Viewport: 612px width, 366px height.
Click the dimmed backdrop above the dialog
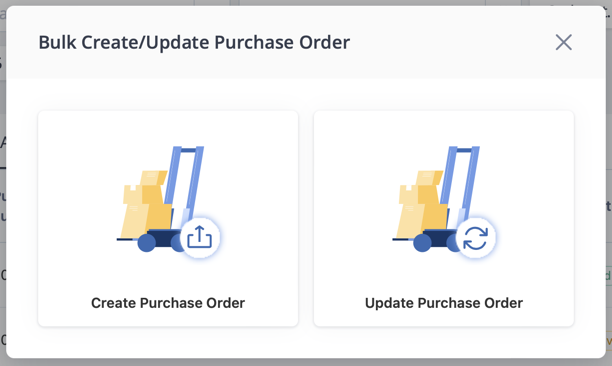click(x=306, y=2)
